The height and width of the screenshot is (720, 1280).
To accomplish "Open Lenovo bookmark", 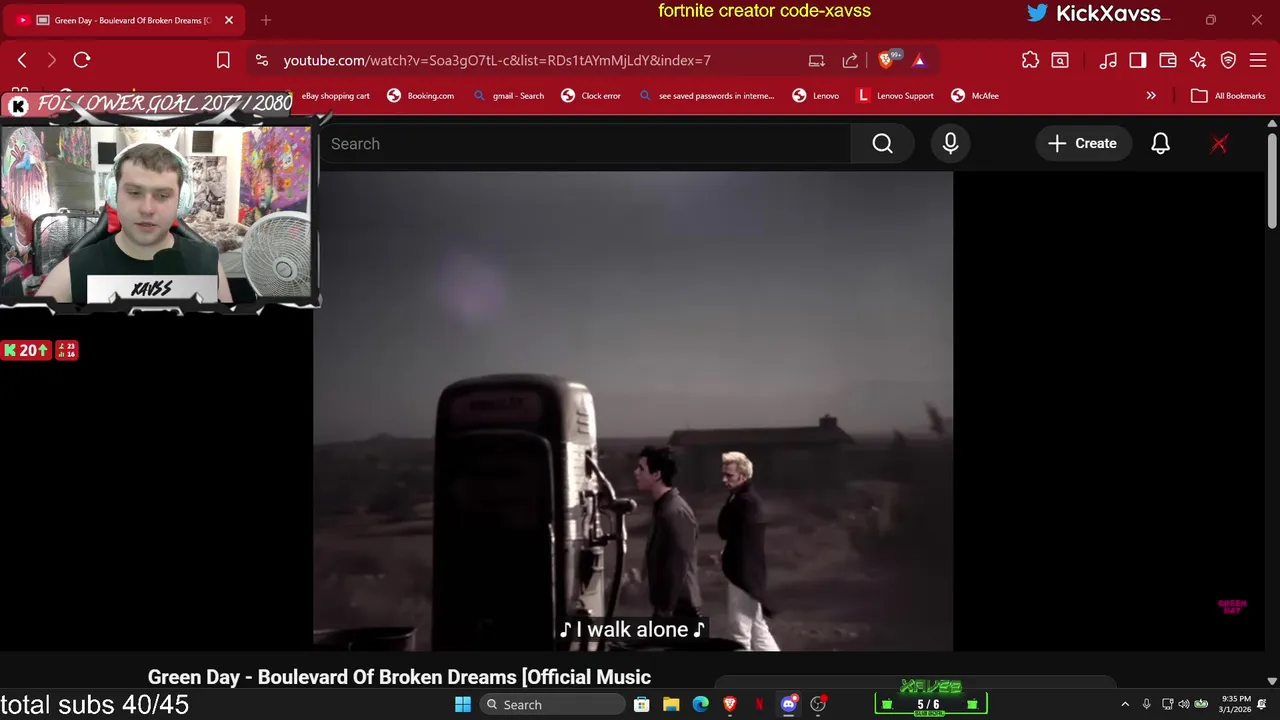I will [816, 96].
